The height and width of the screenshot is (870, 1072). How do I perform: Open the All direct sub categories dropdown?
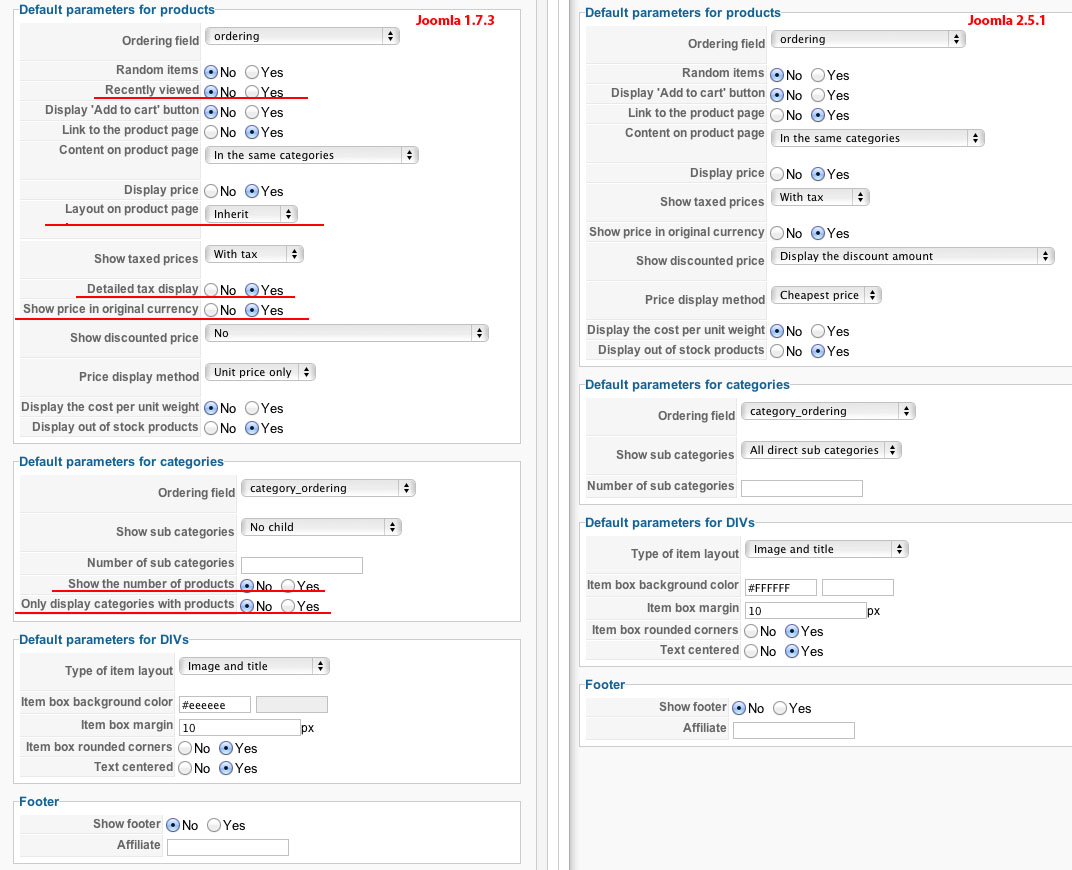point(820,450)
